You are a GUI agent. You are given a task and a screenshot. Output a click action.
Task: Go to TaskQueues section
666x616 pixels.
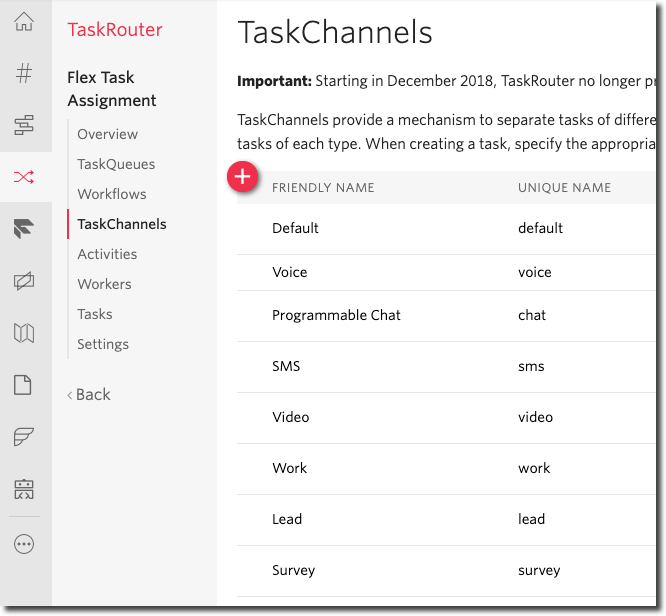(x=116, y=164)
